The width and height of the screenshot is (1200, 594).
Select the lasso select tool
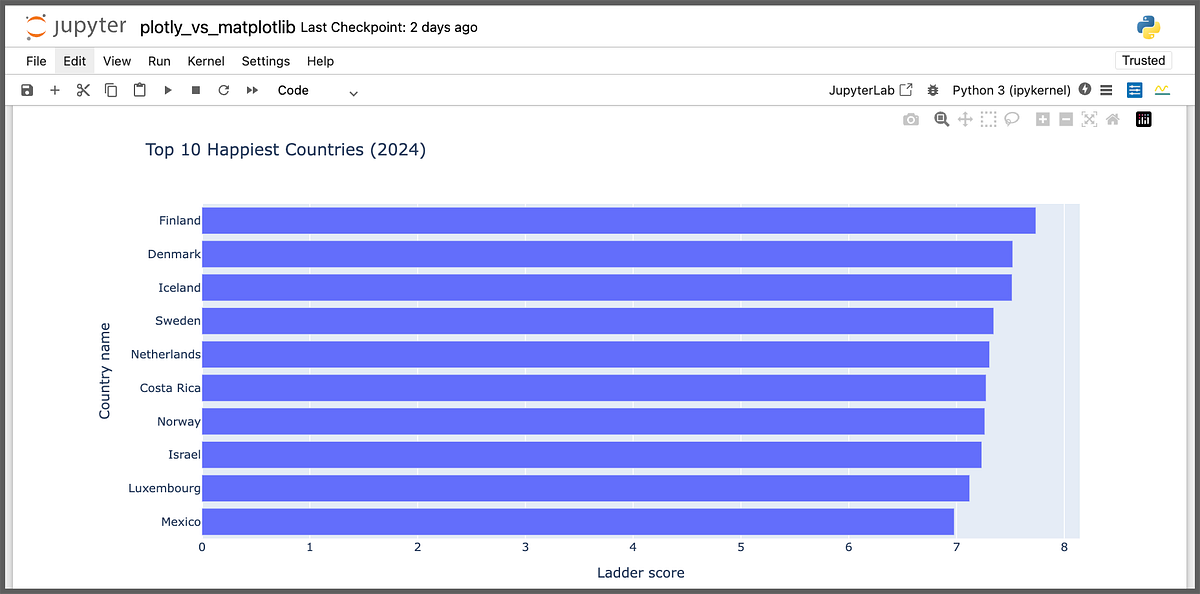[1012, 120]
